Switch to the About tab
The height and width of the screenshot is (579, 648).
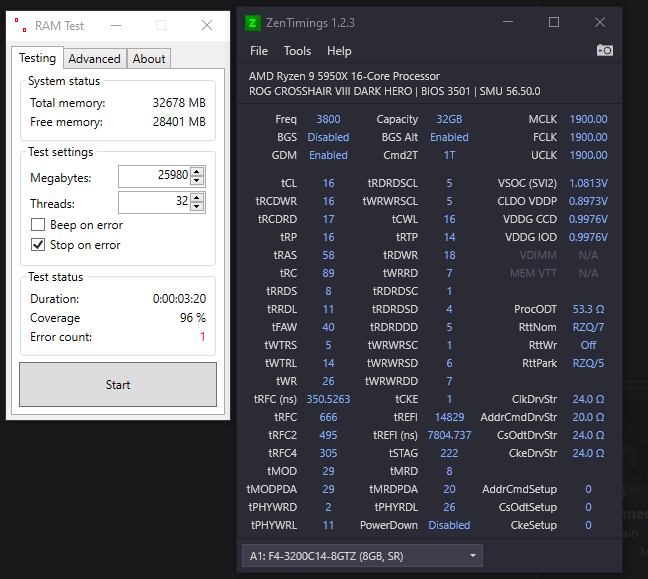[149, 59]
